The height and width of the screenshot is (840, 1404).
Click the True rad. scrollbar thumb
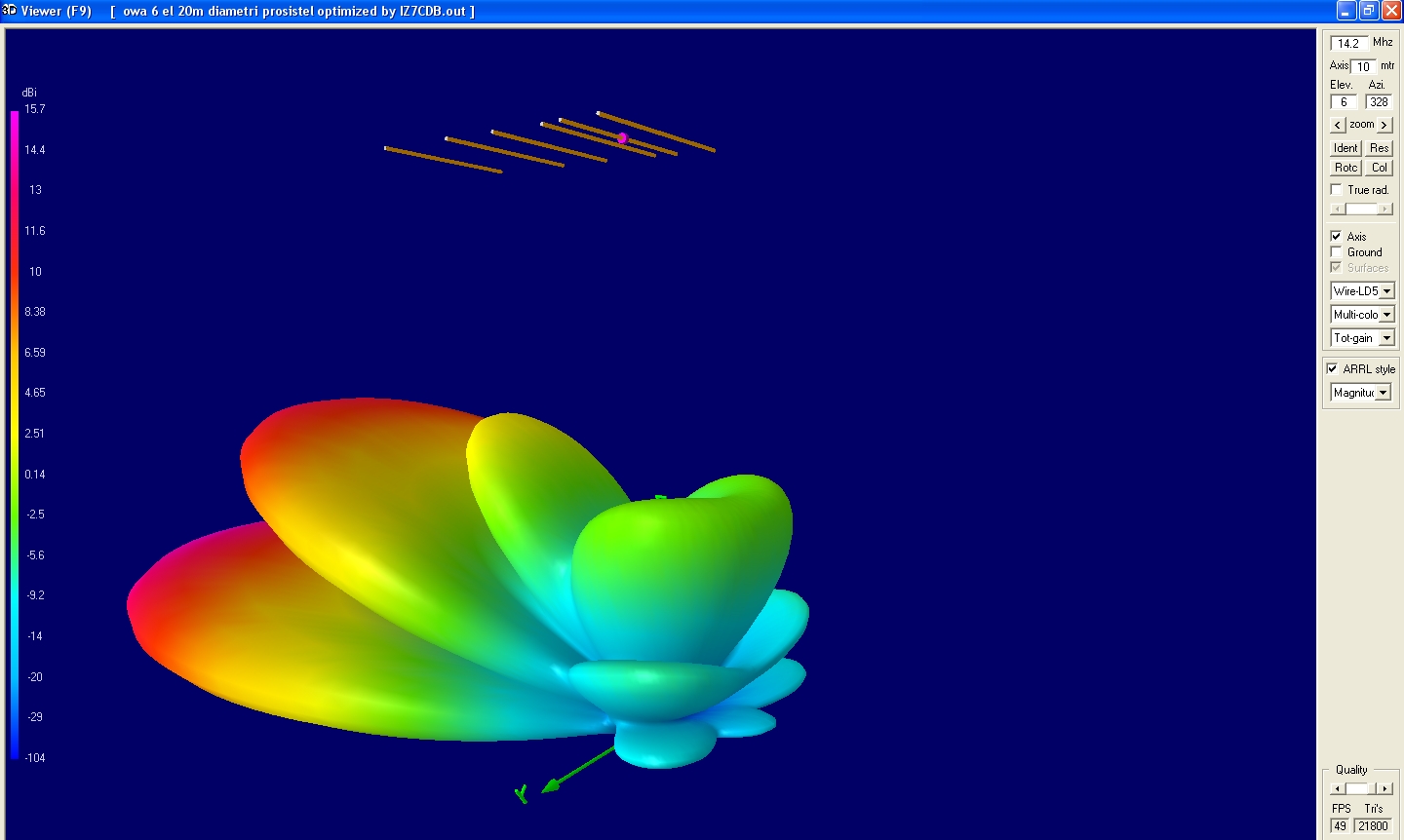click(x=1362, y=209)
